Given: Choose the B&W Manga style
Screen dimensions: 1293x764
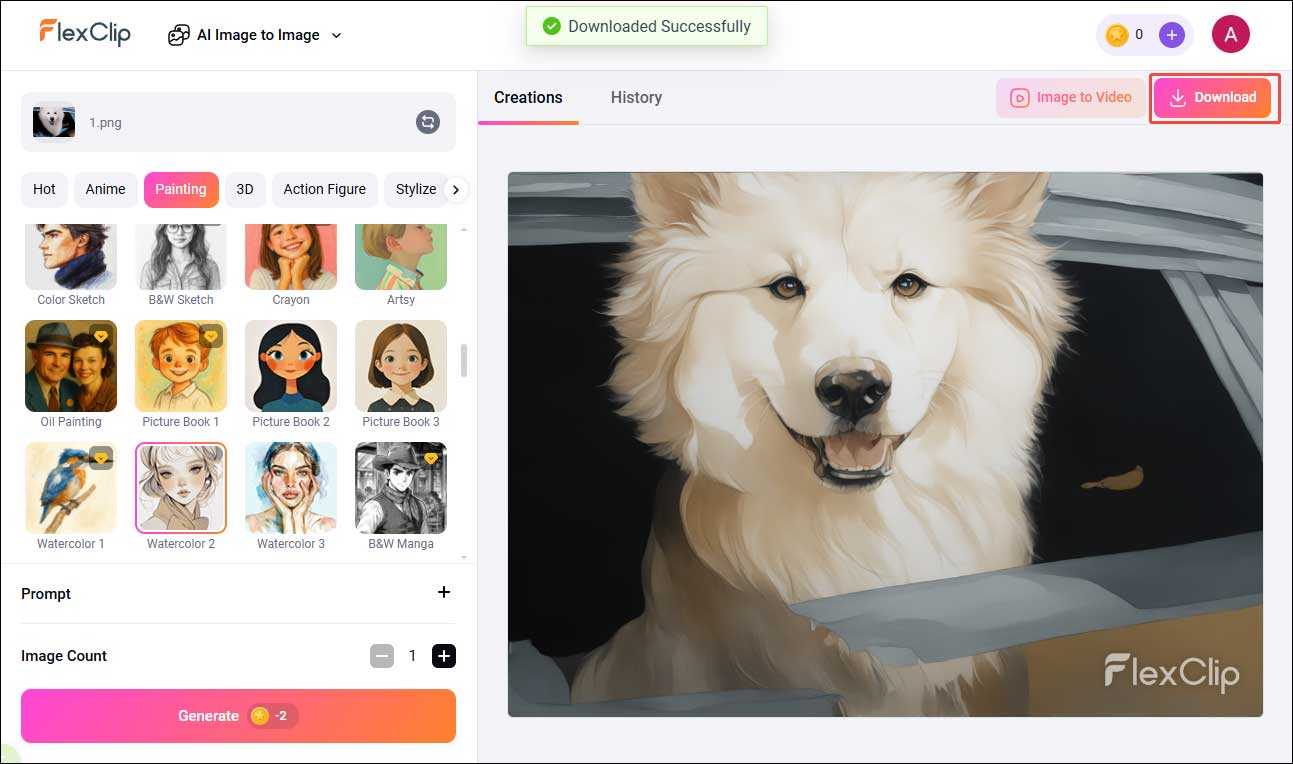Looking at the screenshot, I should click(x=401, y=488).
